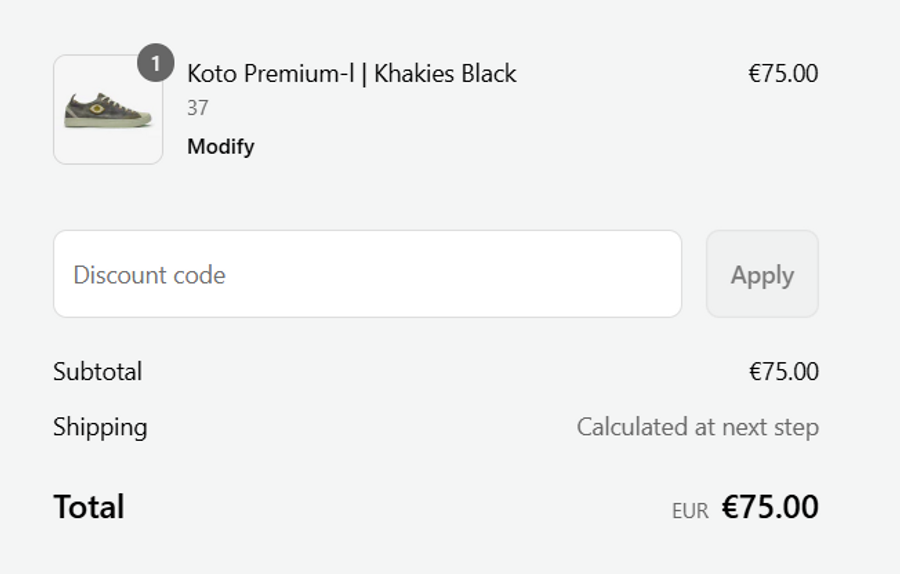Click the Subtotal amount €75.00
The width and height of the screenshot is (900, 574).
pos(783,372)
